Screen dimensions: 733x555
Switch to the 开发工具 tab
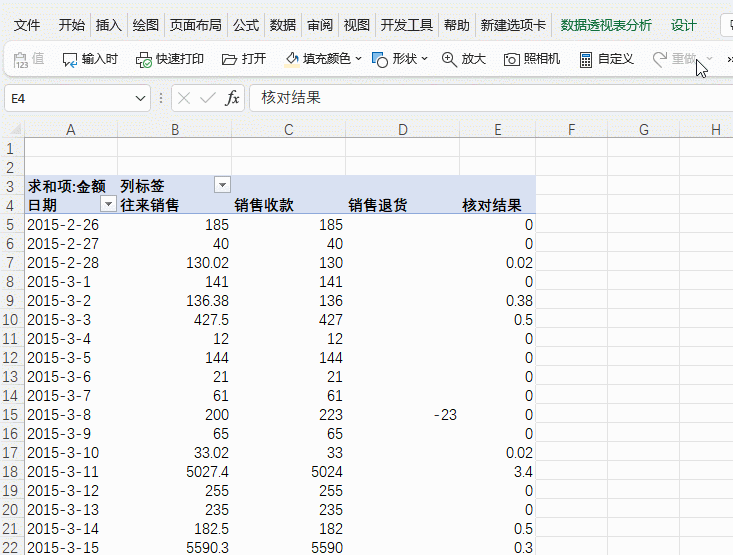click(407, 25)
